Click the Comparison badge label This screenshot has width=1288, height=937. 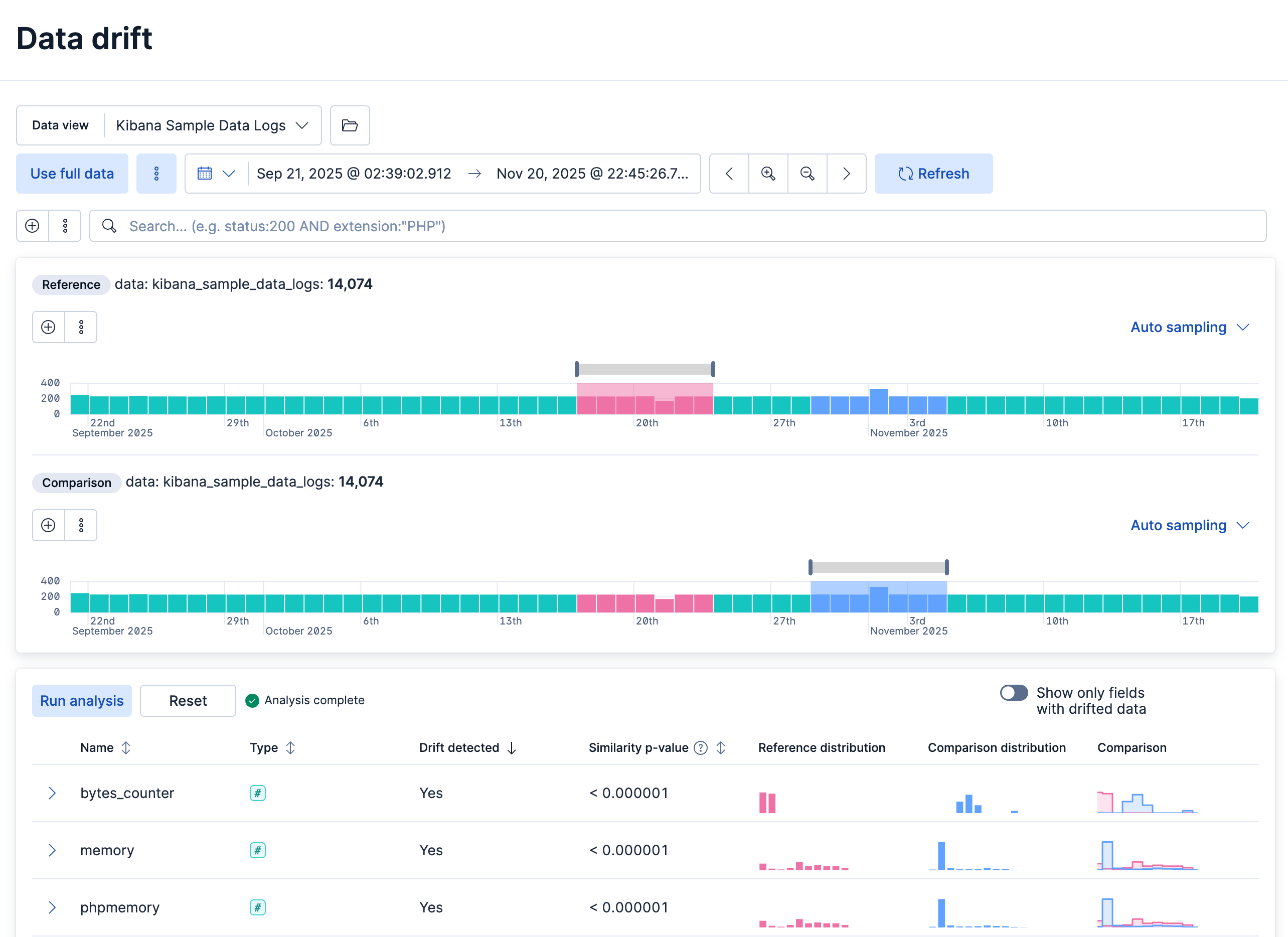(x=77, y=483)
